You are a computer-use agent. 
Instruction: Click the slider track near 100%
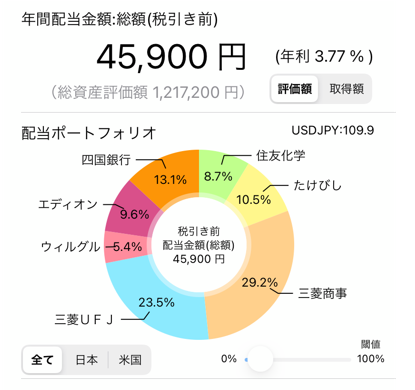[343, 360]
